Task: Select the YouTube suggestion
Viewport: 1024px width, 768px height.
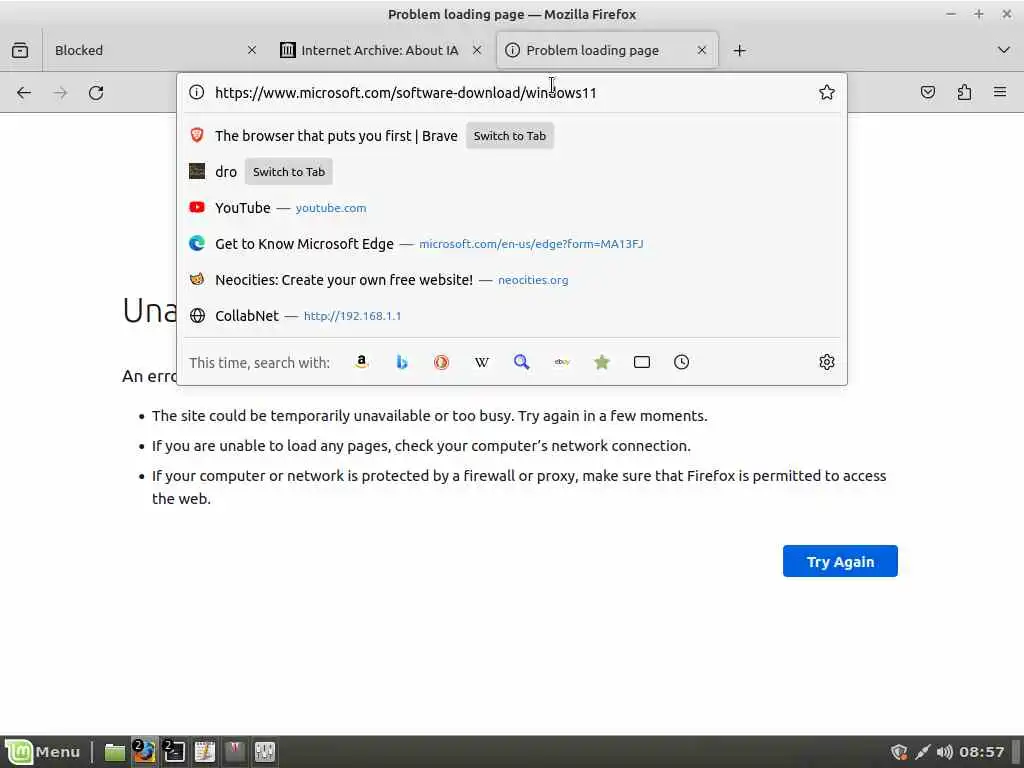Action: coord(512,208)
